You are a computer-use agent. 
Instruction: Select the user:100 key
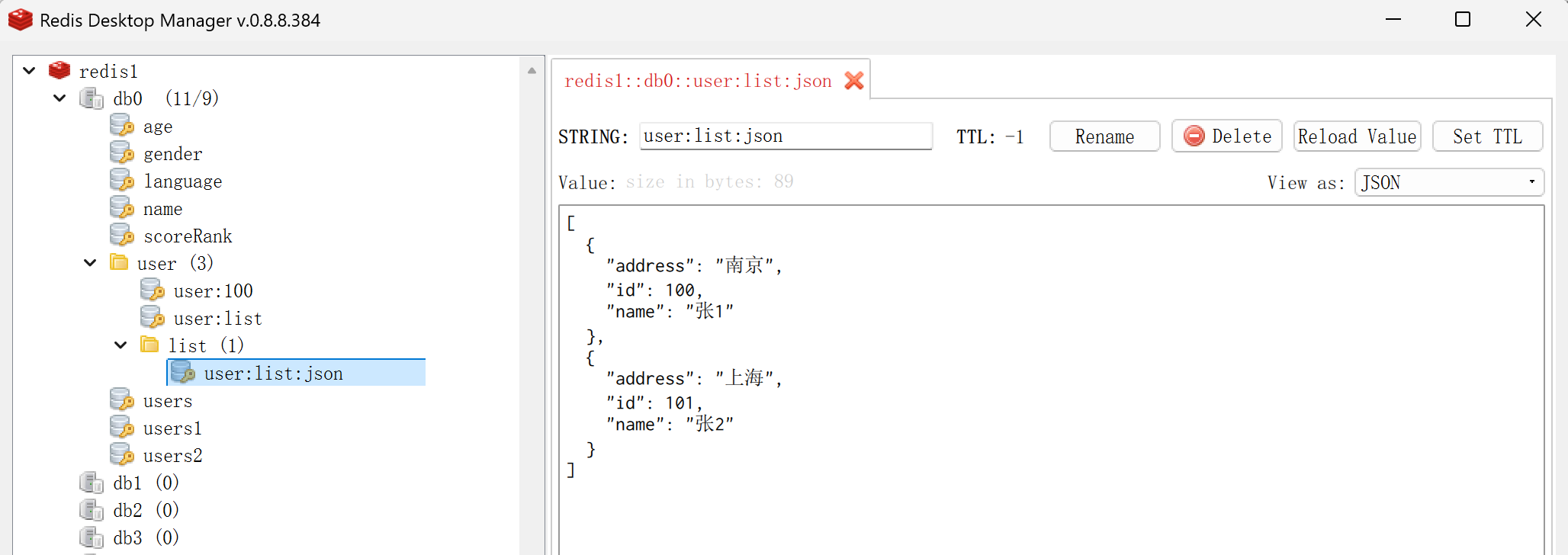pyautogui.click(x=213, y=291)
